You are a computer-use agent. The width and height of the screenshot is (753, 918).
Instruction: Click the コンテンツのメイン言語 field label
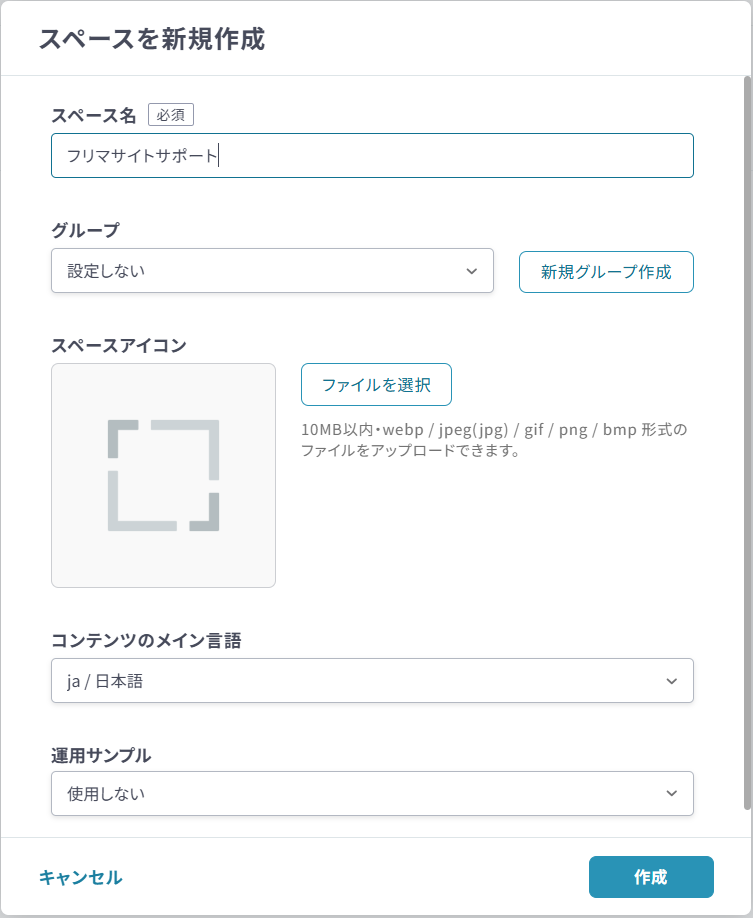(146, 641)
